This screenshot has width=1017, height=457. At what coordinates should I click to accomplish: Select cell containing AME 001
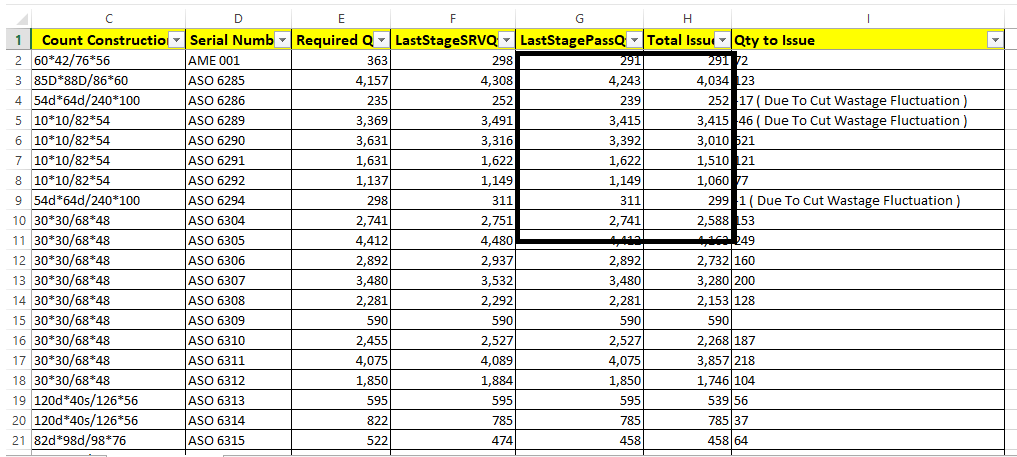(238, 61)
